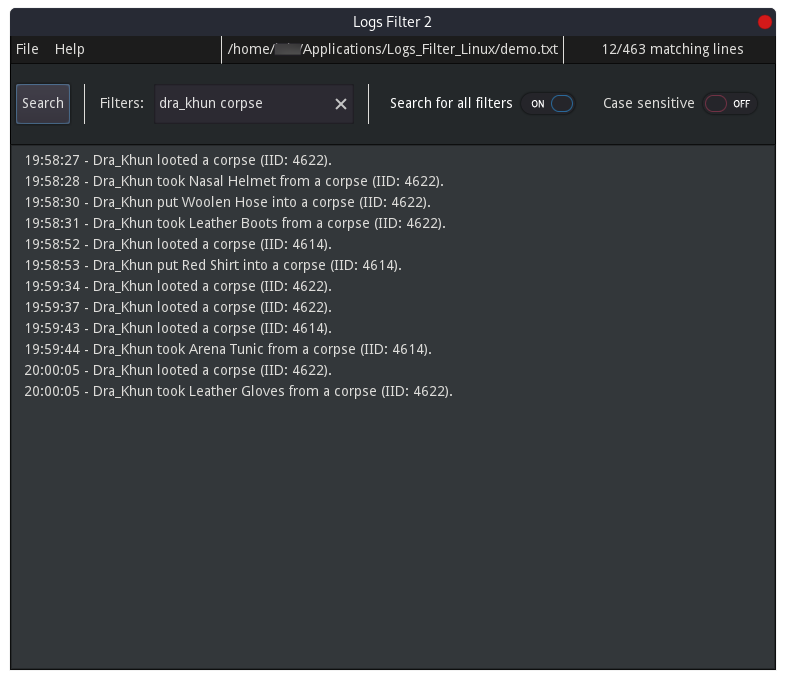Select the Nasal Helmet log line

click(x=234, y=181)
